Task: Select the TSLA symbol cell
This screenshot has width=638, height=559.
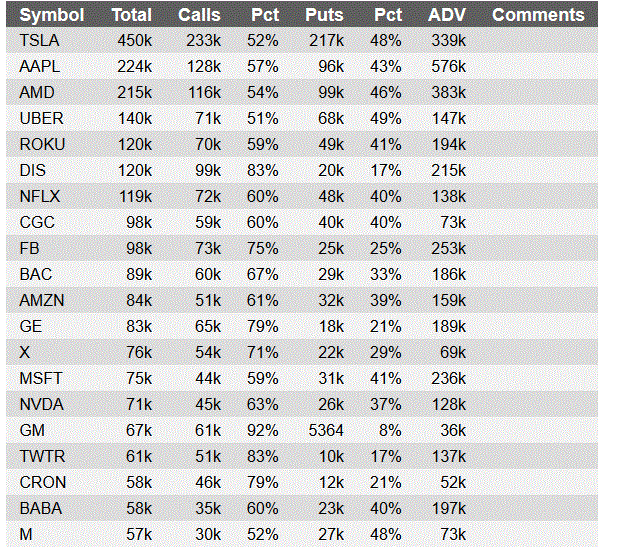Action: (39, 41)
